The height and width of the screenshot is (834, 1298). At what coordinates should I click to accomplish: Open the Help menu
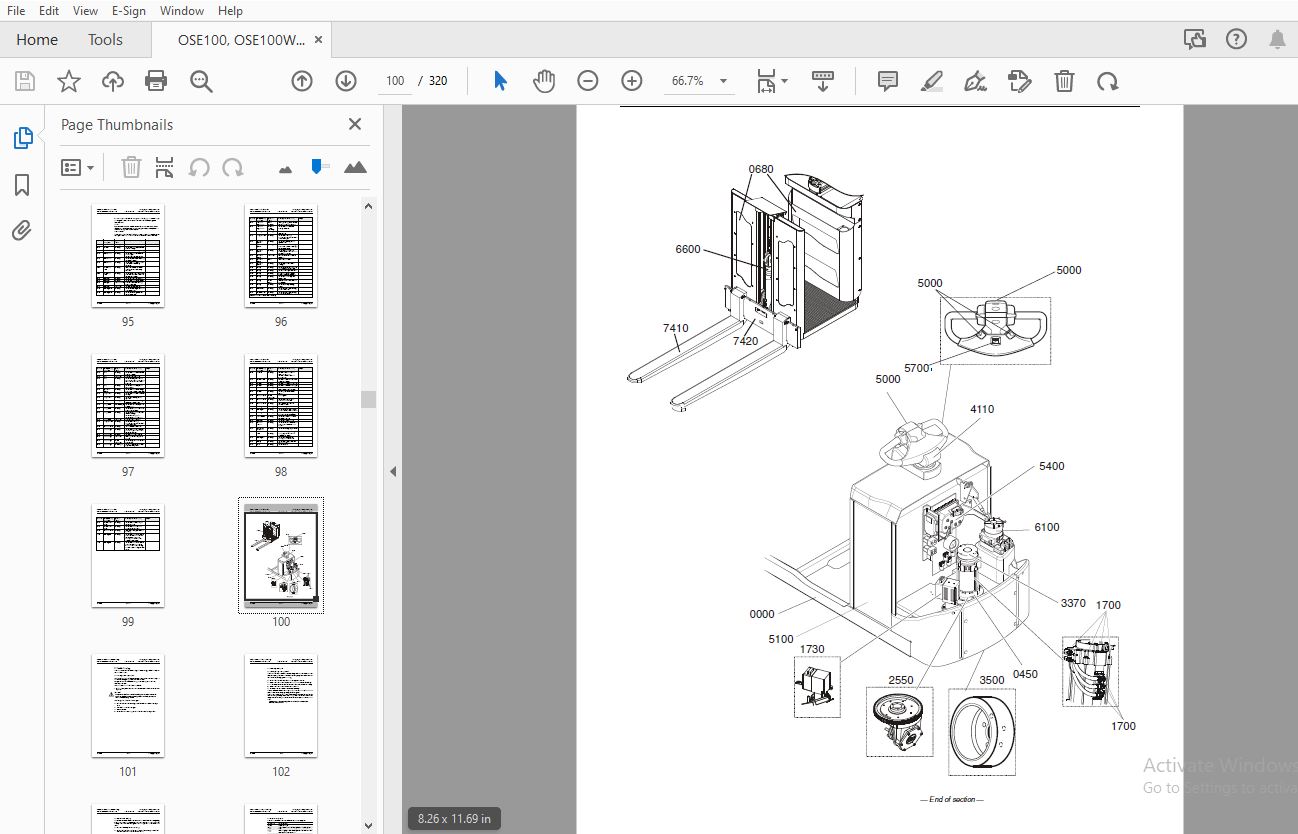[230, 10]
